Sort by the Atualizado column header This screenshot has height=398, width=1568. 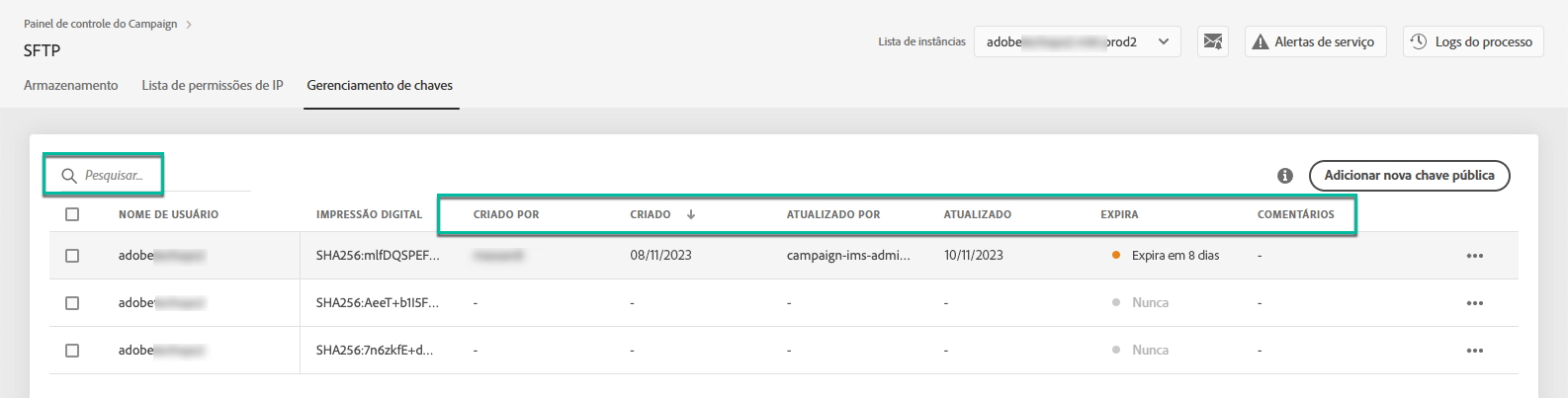(977, 214)
